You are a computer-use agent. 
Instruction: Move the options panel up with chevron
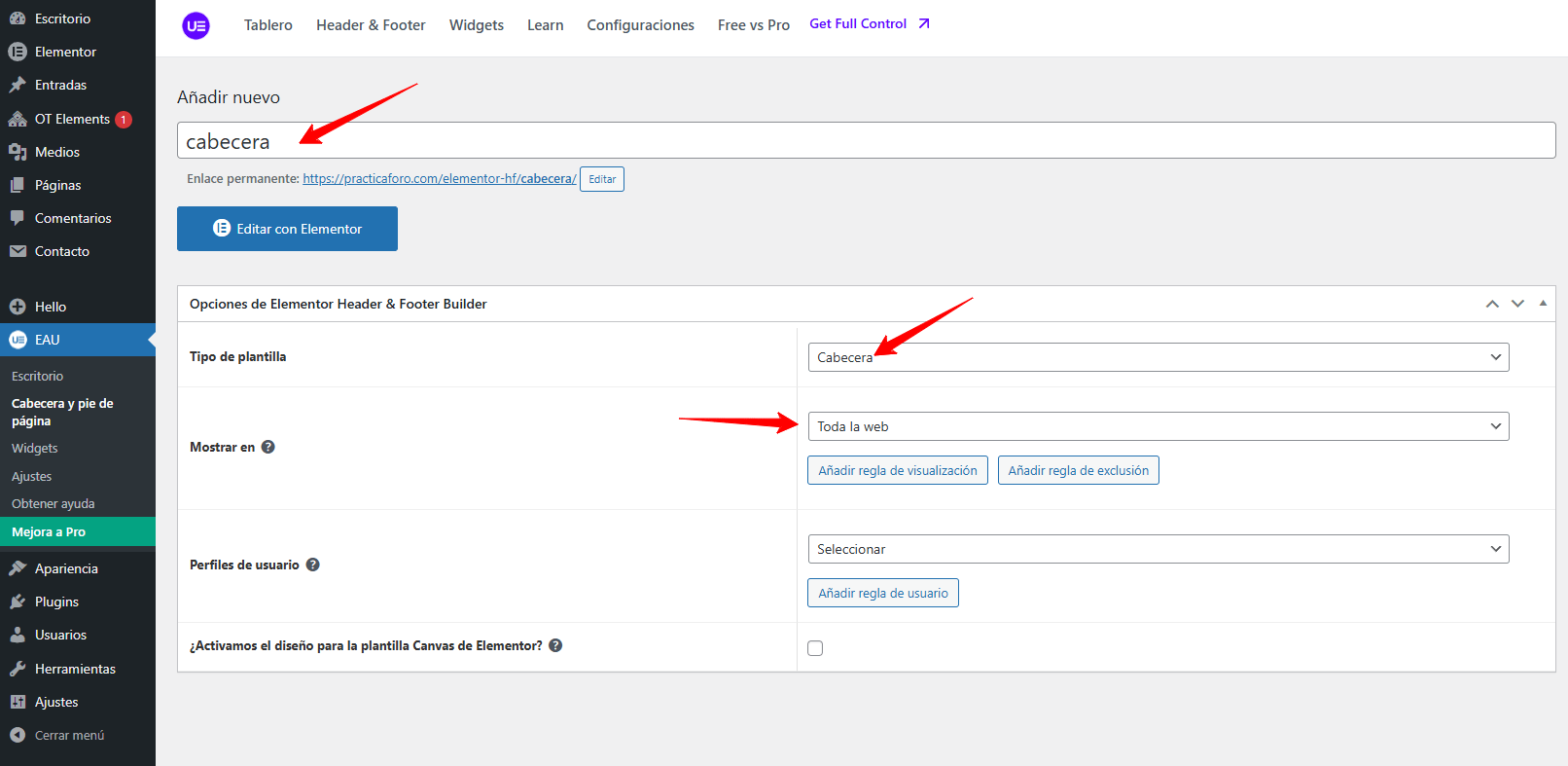1492,304
